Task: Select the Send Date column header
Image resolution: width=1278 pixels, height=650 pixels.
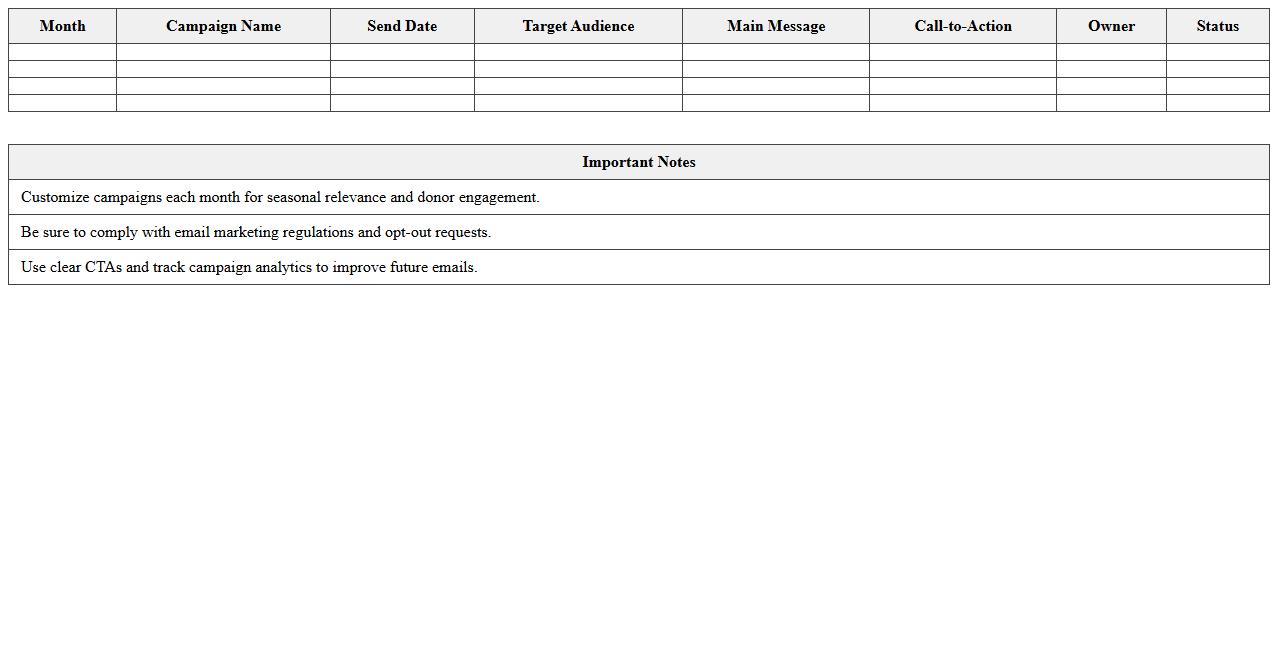Action: point(402,26)
